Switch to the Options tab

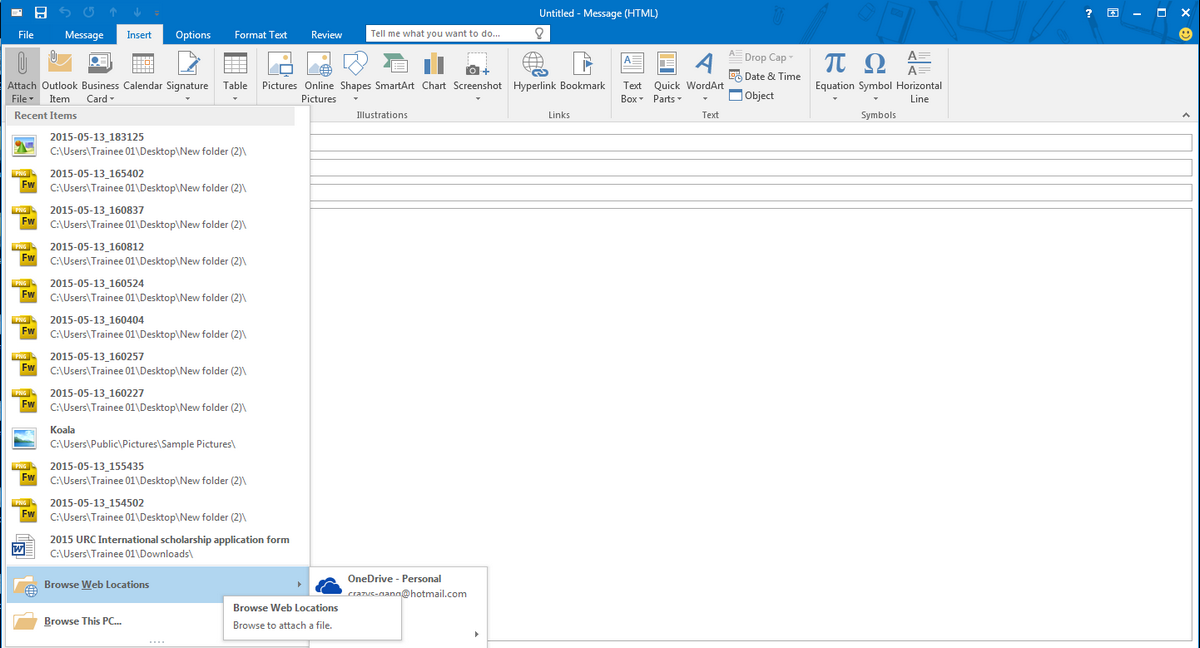click(193, 34)
